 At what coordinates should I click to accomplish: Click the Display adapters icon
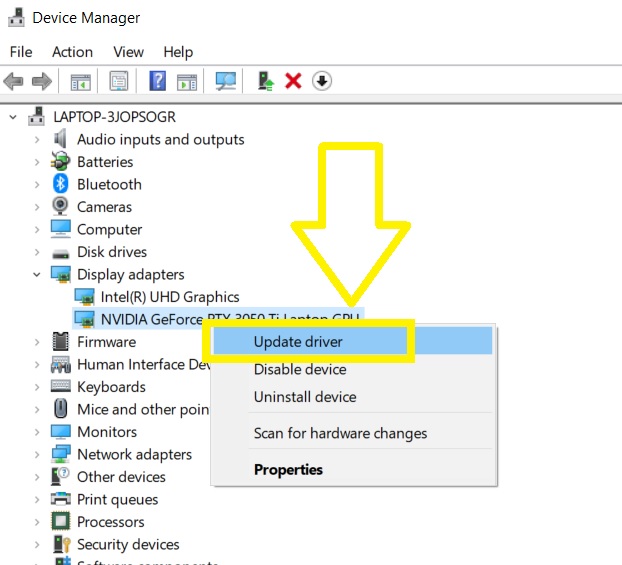click(61, 274)
